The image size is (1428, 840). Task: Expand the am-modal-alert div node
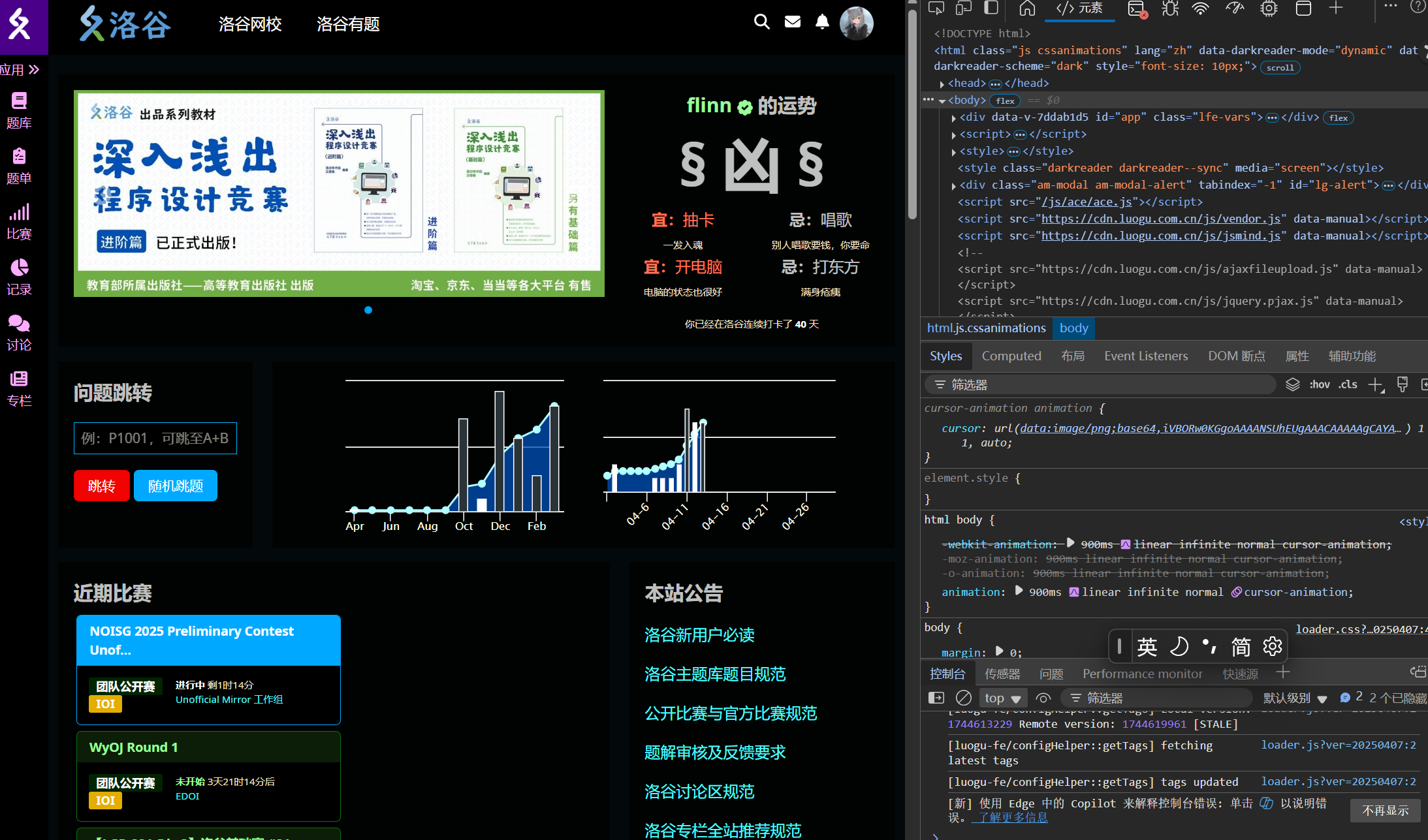click(x=954, y=186)
